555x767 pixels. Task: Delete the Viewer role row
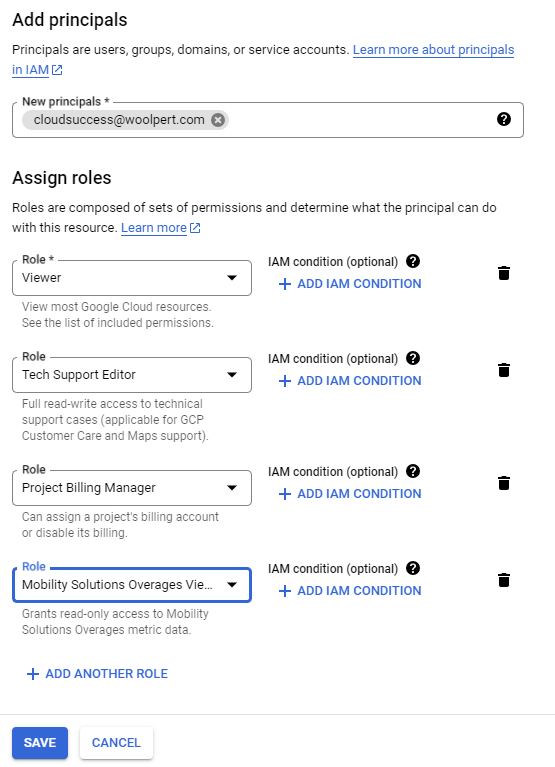click(x=504, y=273)
